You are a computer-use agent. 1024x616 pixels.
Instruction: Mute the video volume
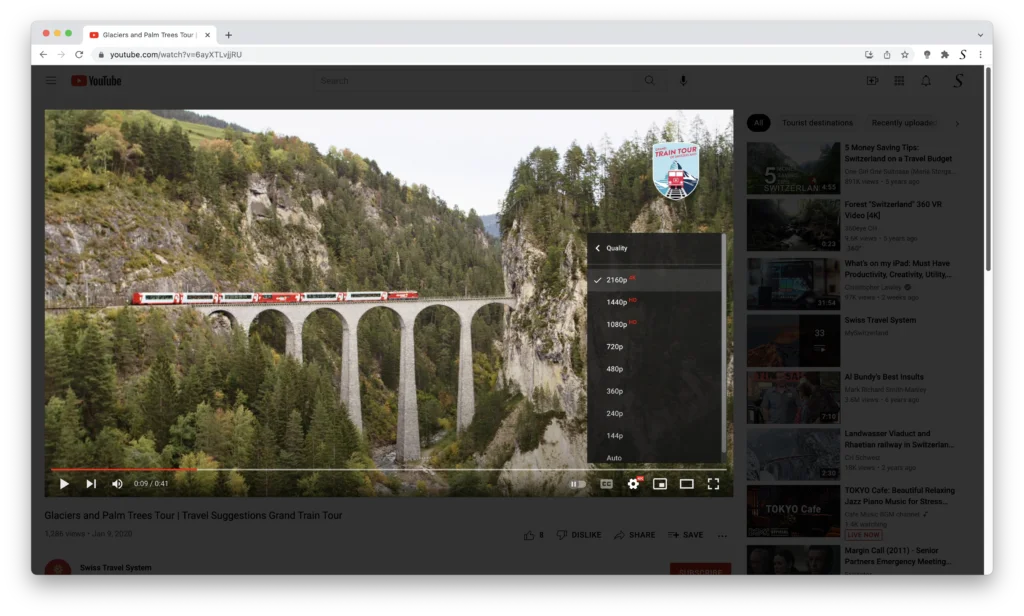[117, 484]
